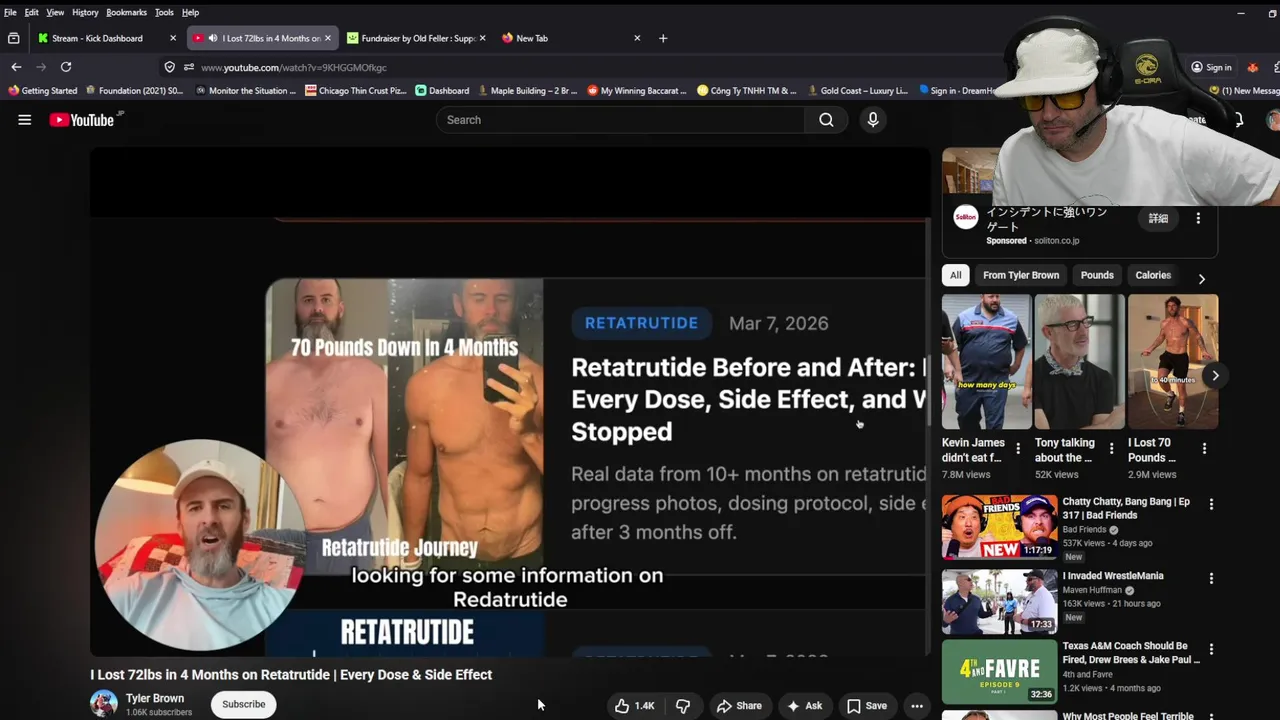Close the Kick Dashboard tab
The image size is (1280, 720).
click(x=173, y=38)
